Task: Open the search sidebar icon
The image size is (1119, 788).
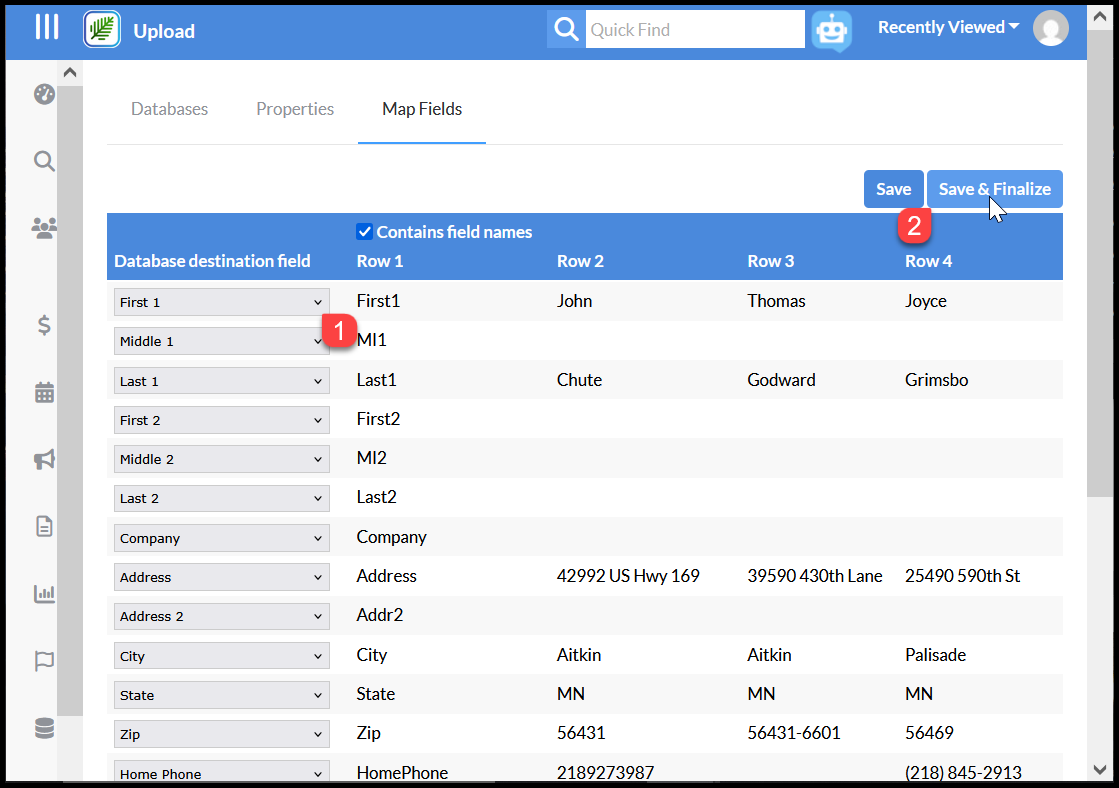Action: pyautogui.click(x=44, y=161)
